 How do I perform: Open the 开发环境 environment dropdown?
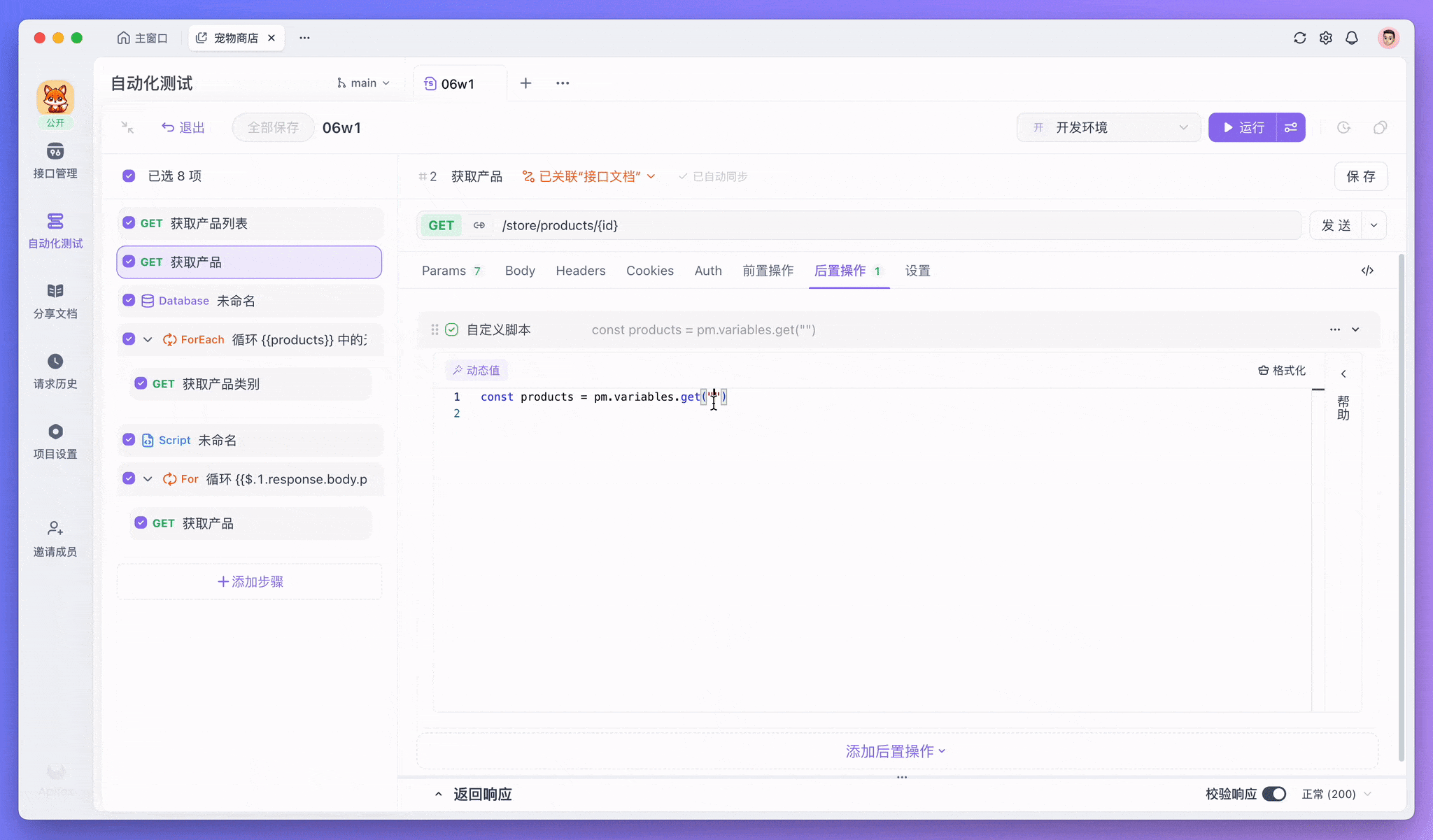(1108, 127)
